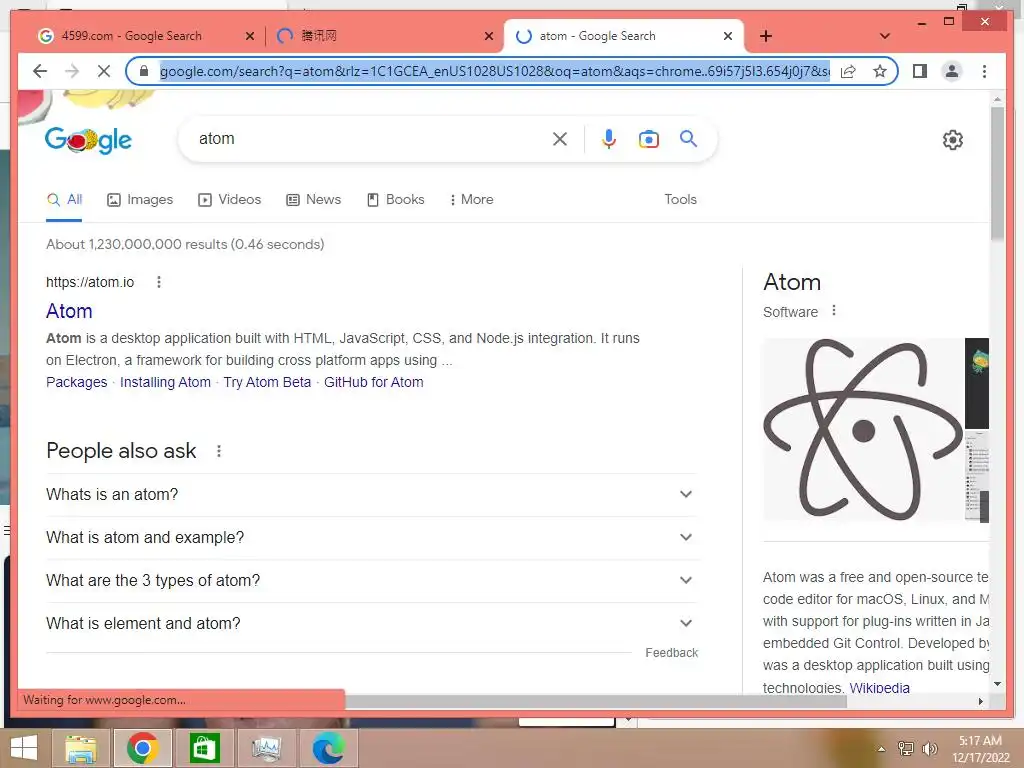Open Try Atom Beta sitelink
Screen dimensions: 1024x768
click(267, 382)
